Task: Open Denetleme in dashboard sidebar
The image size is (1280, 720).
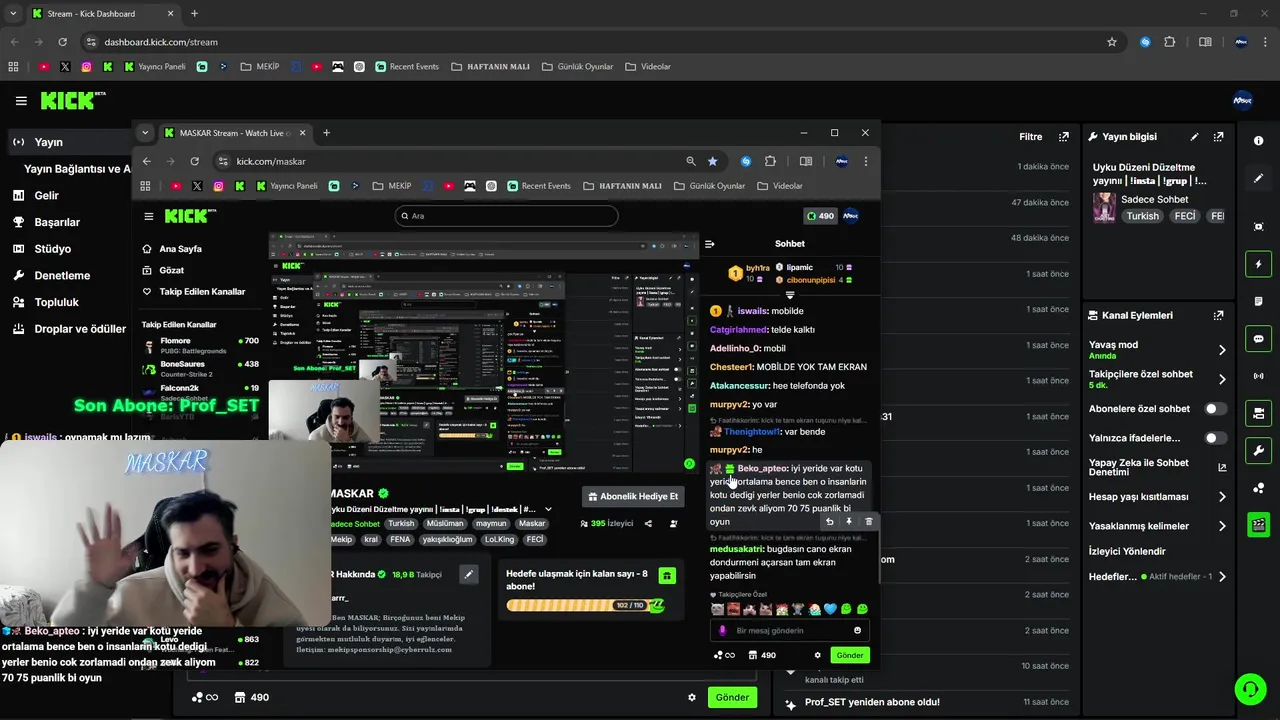Action: pyautogui.click(x=62, y=276)
